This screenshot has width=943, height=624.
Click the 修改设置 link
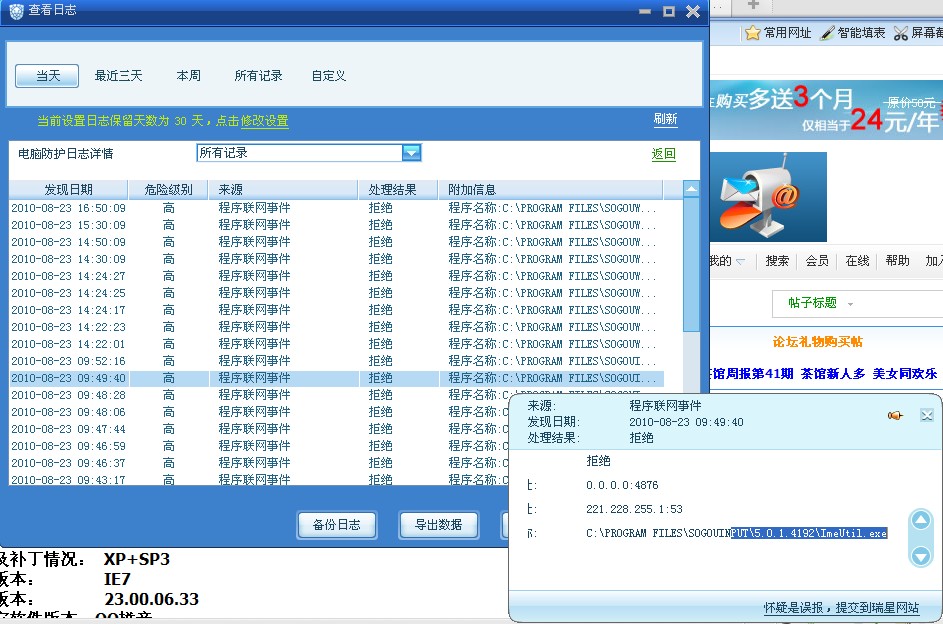click(x=265, y=121)
